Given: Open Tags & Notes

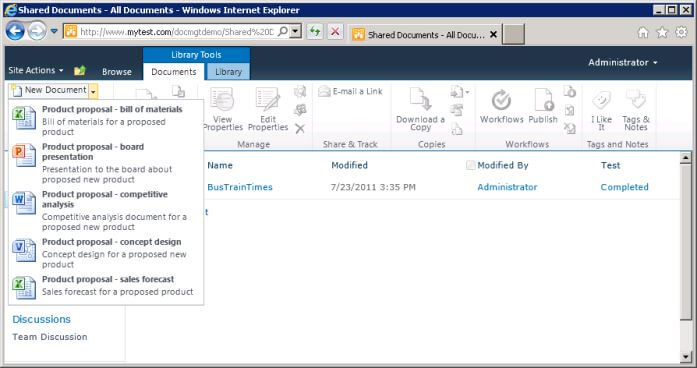Looking at the screenshot, I should pyautogui.click(x=636, y=109).
